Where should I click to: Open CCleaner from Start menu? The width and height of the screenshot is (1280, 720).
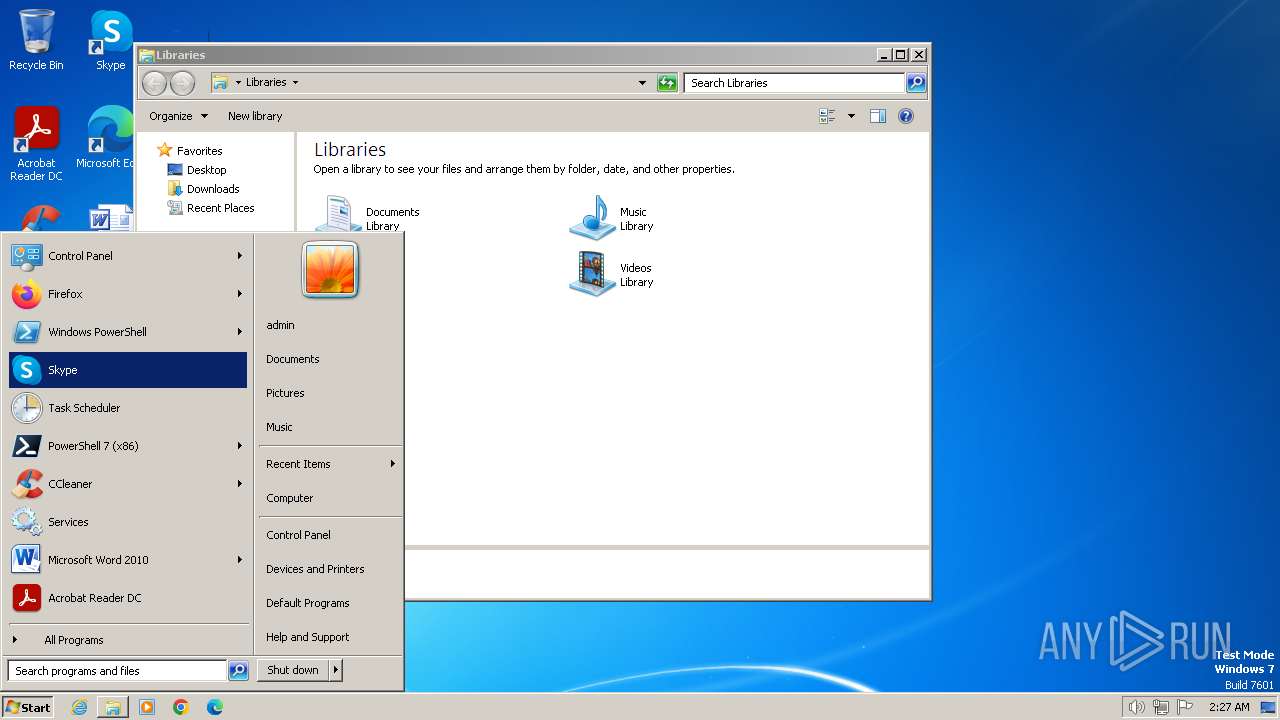127,484
